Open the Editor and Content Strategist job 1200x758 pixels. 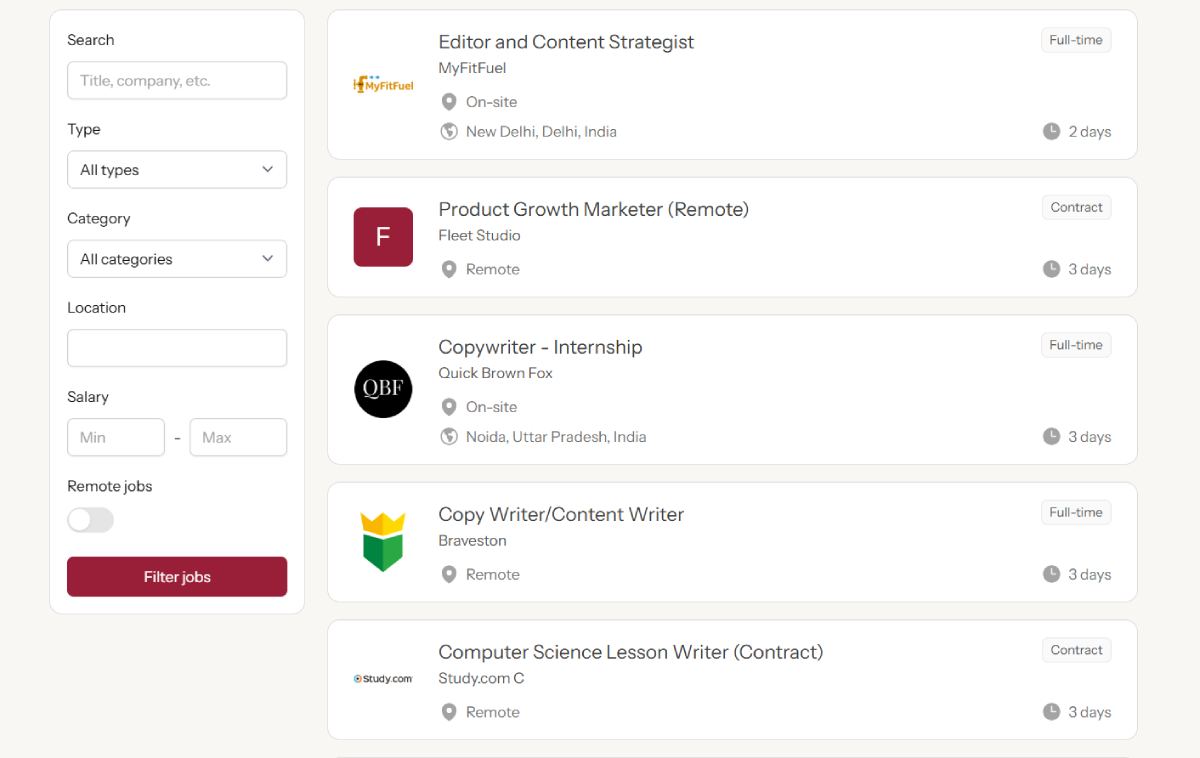[566, 42]
